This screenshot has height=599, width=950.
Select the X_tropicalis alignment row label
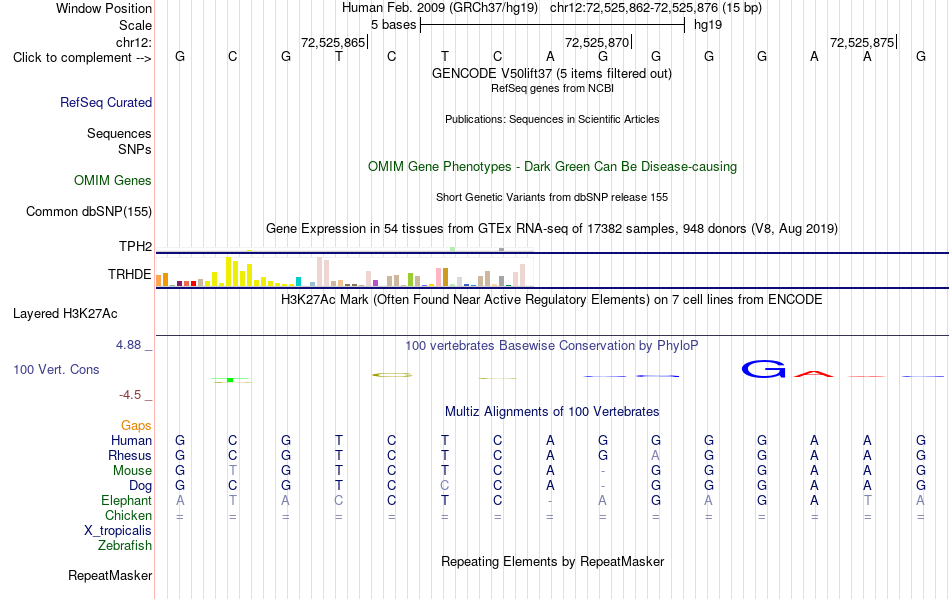point(118,531)
